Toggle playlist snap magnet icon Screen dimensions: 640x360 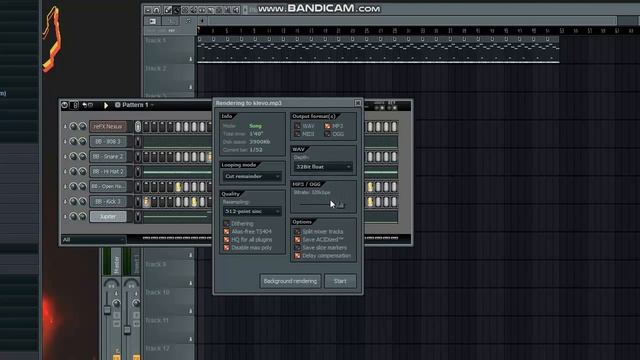pyautogui.click(x=157, y=10)
